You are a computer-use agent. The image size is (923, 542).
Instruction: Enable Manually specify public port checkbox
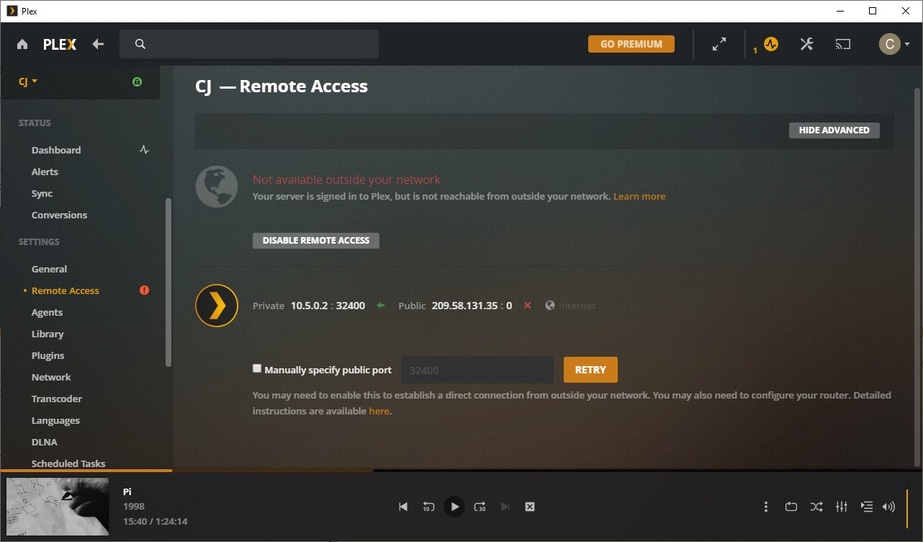[257, 368]
